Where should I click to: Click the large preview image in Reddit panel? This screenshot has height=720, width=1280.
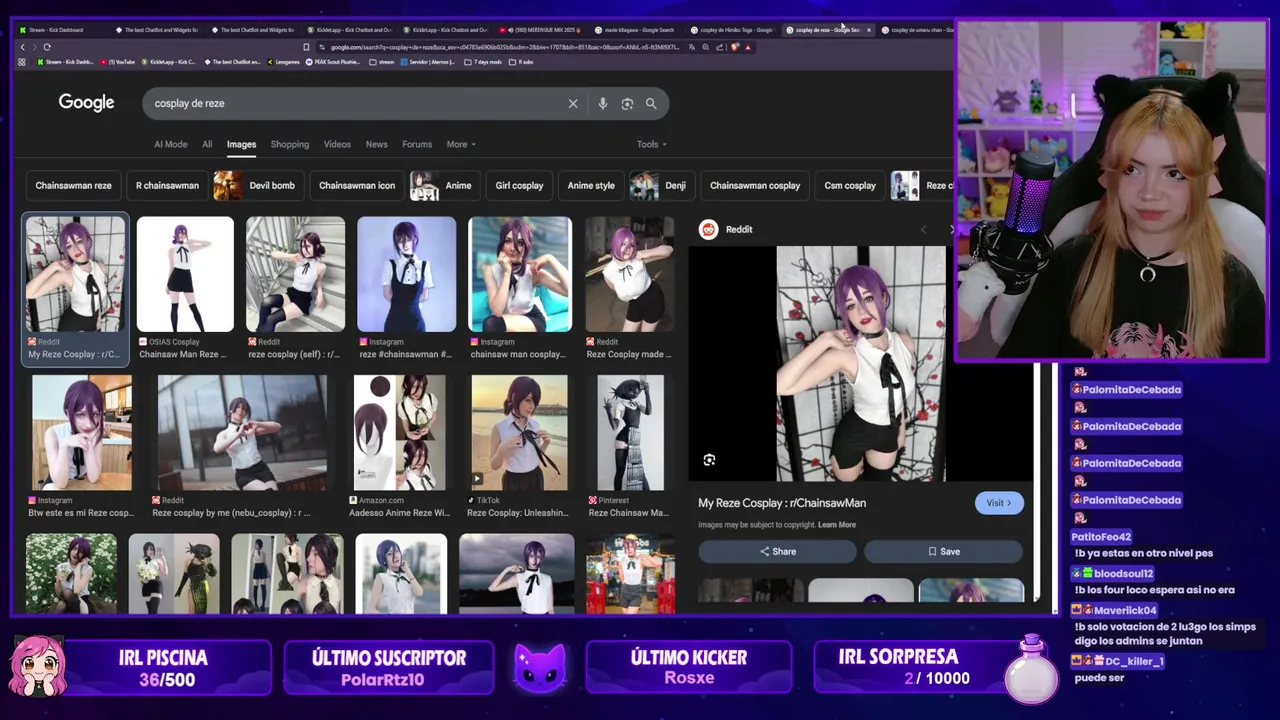[861, 364]
